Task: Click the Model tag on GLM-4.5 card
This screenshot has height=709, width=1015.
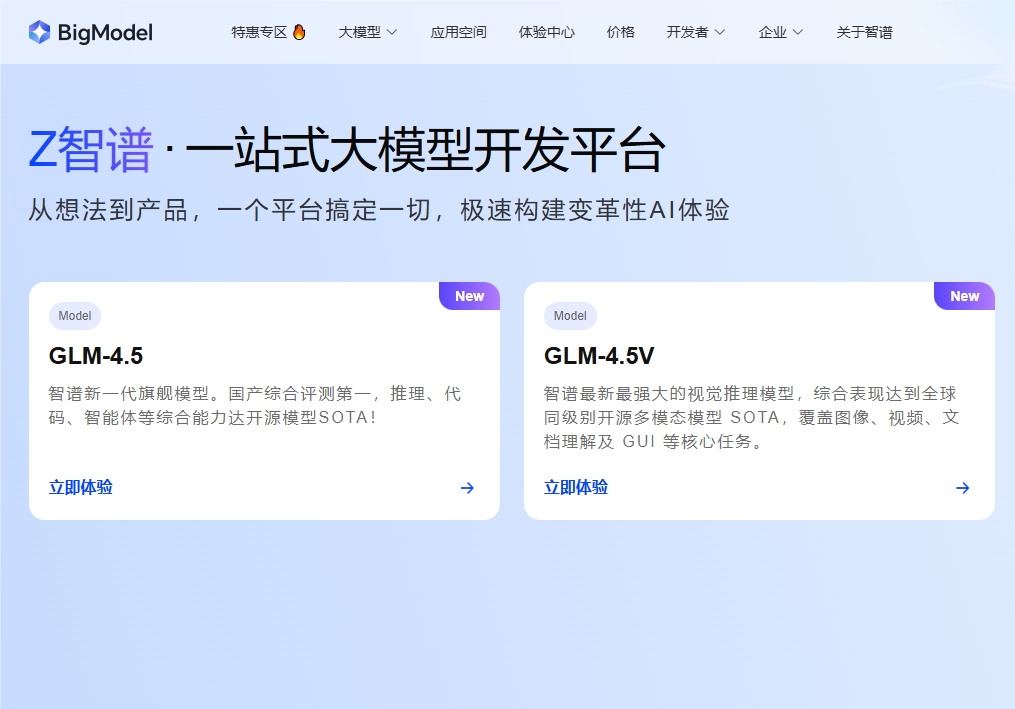Action: pyautogui.click(x=75, y=316)
